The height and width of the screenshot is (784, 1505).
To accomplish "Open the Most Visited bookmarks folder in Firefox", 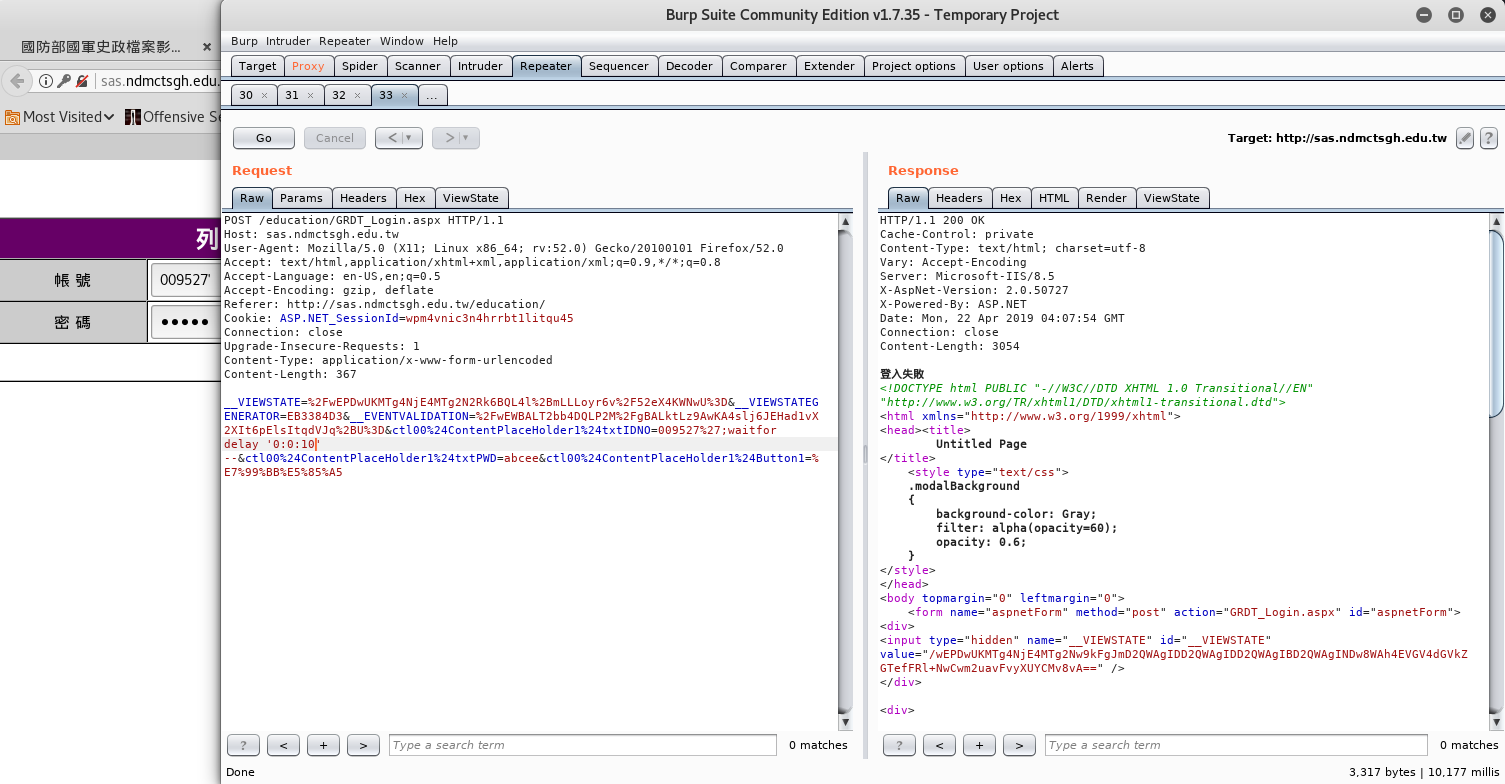I will click(x=60, y=117).
